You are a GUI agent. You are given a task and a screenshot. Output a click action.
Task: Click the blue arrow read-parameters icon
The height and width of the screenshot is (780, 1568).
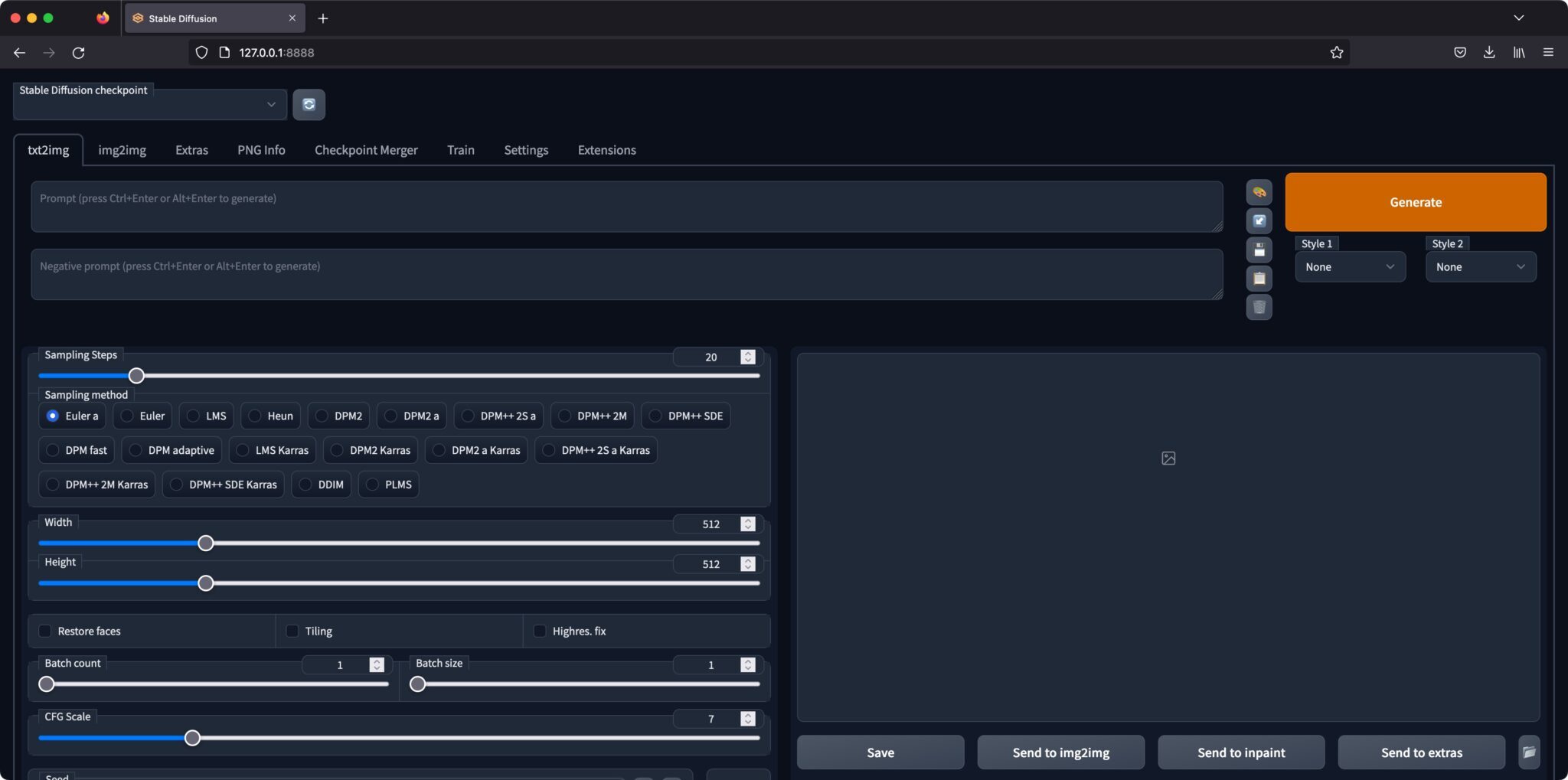pos(1259,221)
